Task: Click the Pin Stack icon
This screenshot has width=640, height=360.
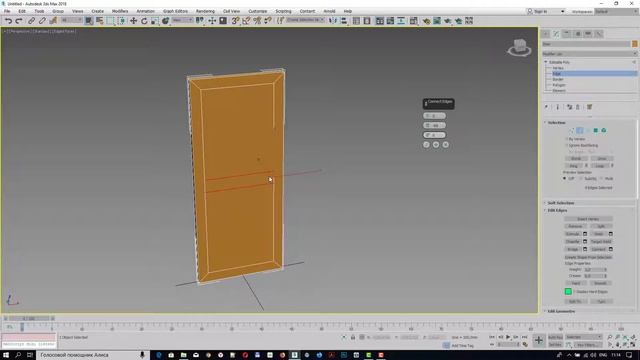Action: (x=546, y=107)
